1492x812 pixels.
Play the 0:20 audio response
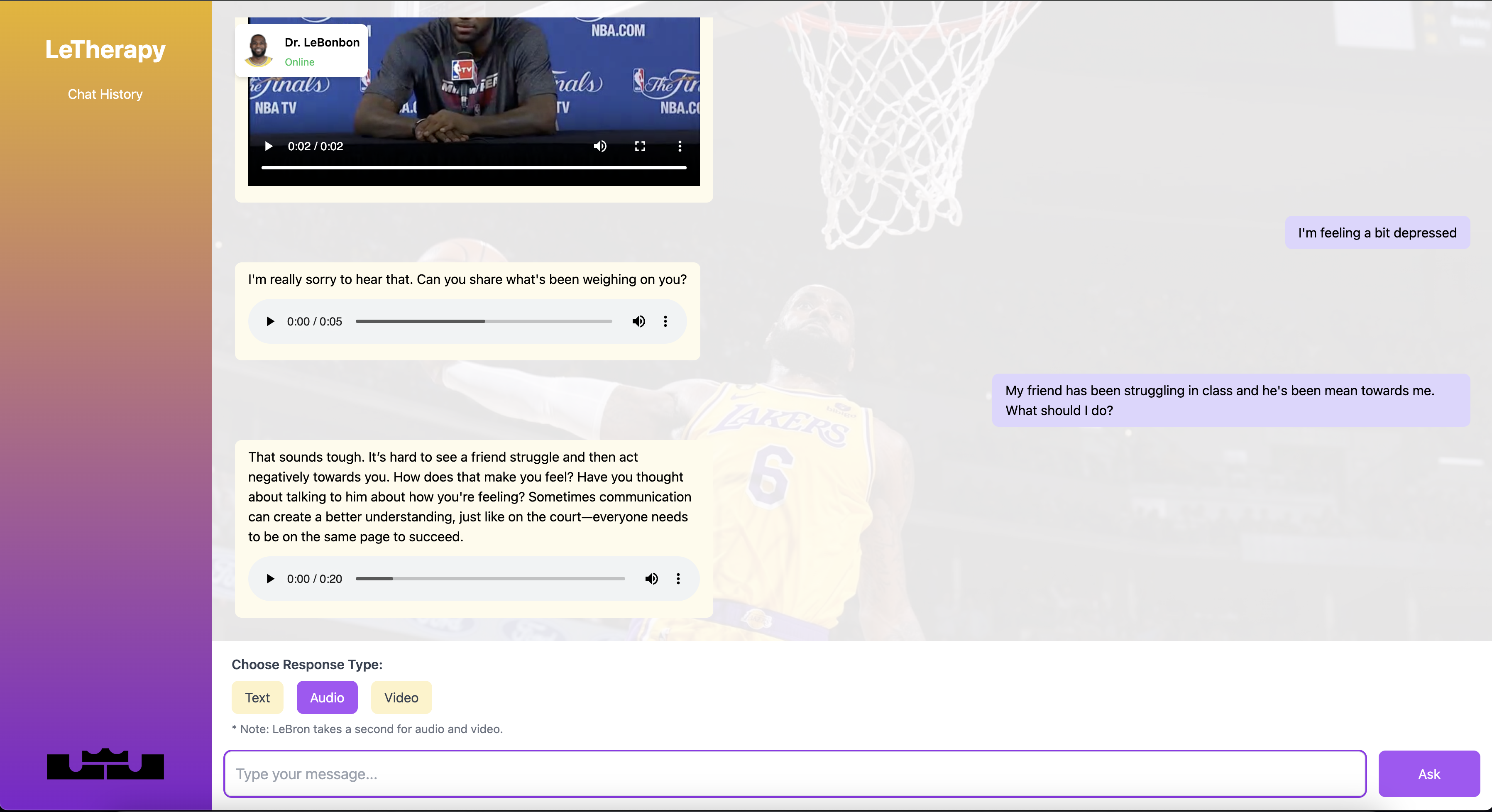[x=270, y=579]
